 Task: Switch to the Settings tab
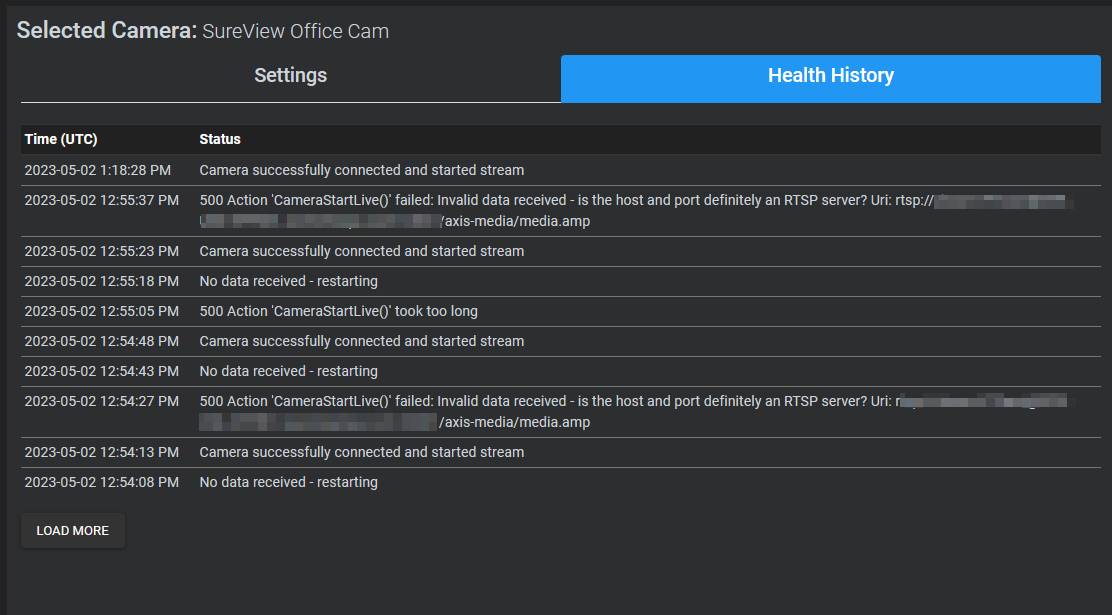pyautogui.click(x=289, y=75)
